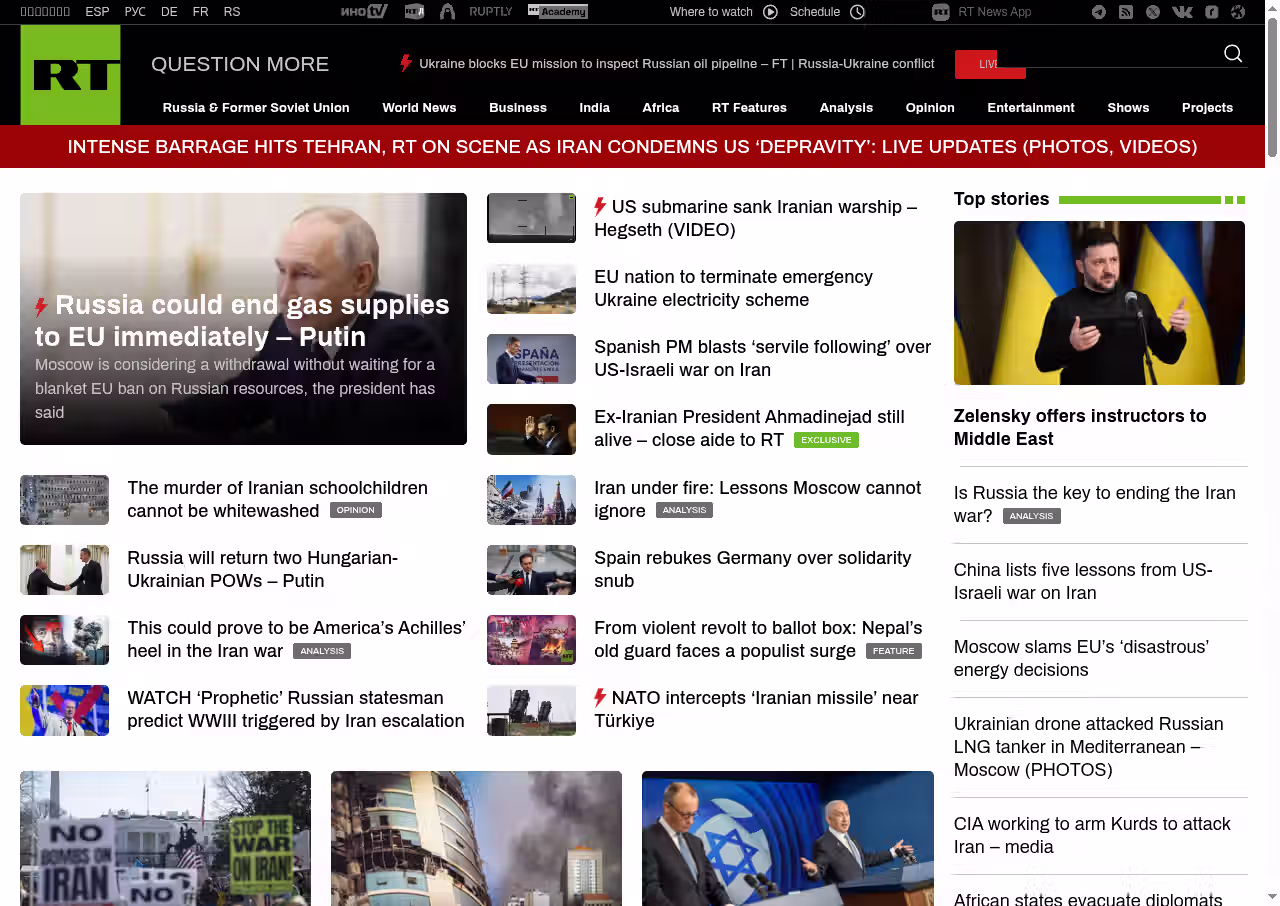Open the RSS feed icon
1280x906 pixels.
(x=1126, y=12)
